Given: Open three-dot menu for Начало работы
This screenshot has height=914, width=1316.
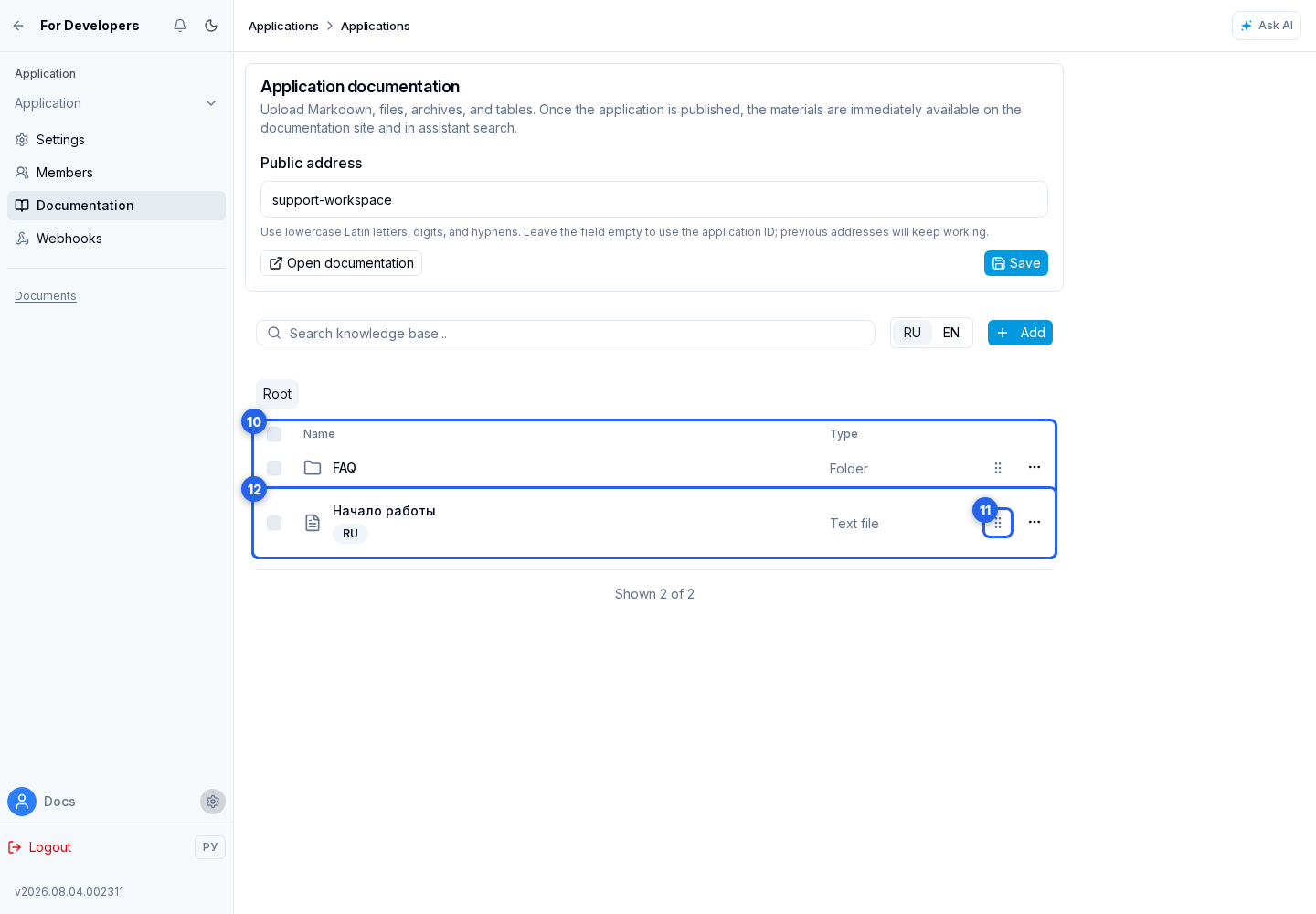Looking at the screenshot, I should click(x=1035, y=522).
